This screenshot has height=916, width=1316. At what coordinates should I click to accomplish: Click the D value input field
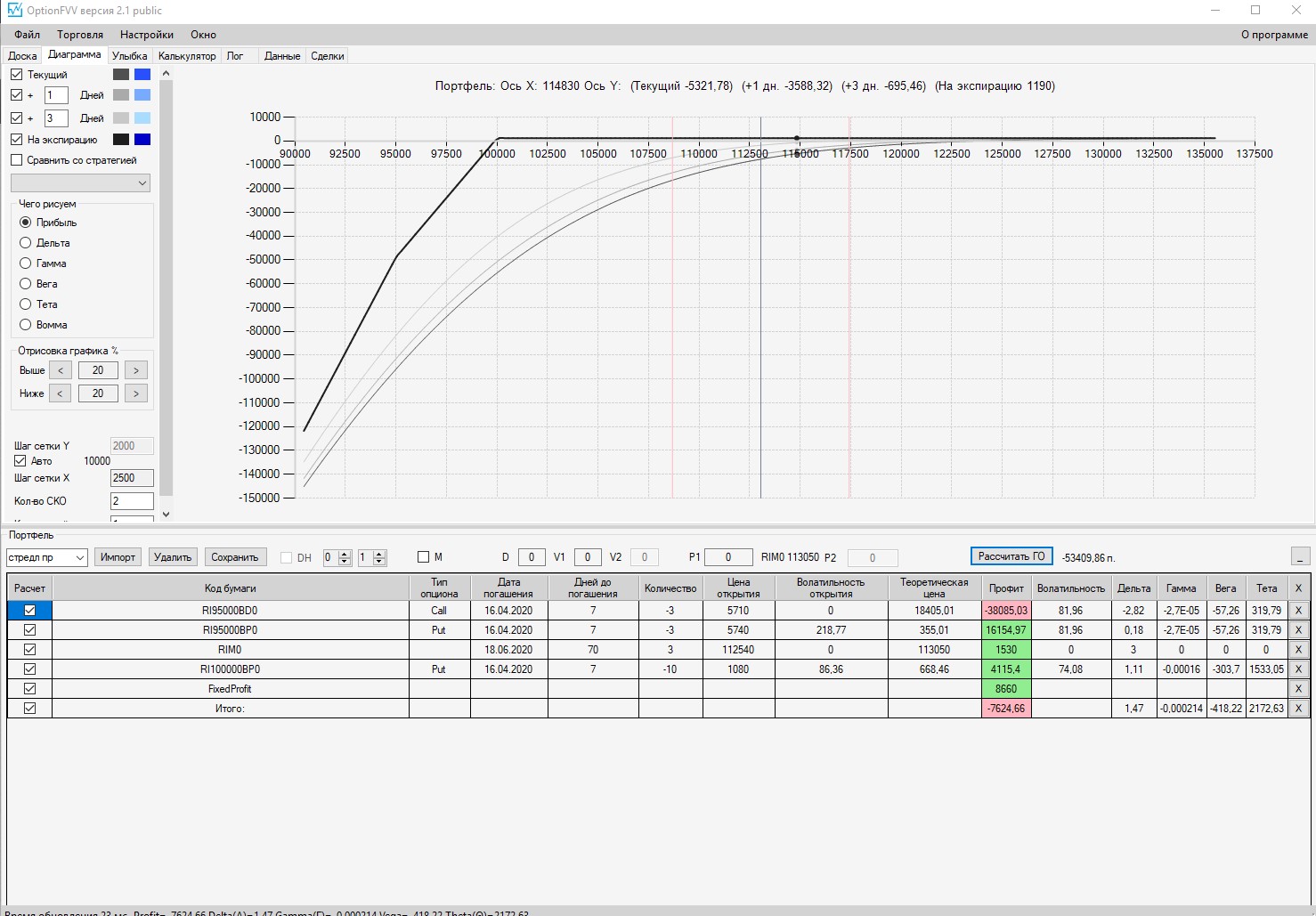coord(532,557)
